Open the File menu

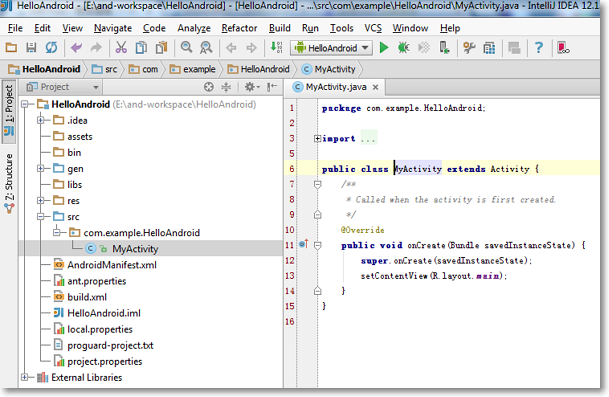(x=15, y=28)
